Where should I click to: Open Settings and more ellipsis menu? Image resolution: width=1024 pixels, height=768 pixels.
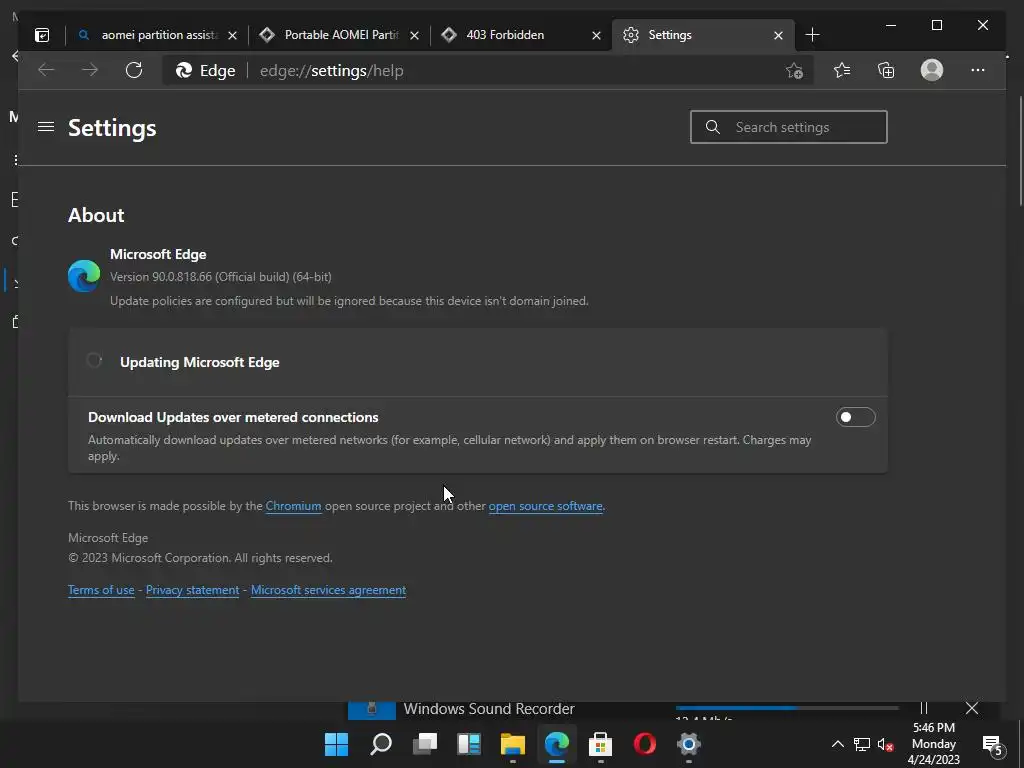978,70
